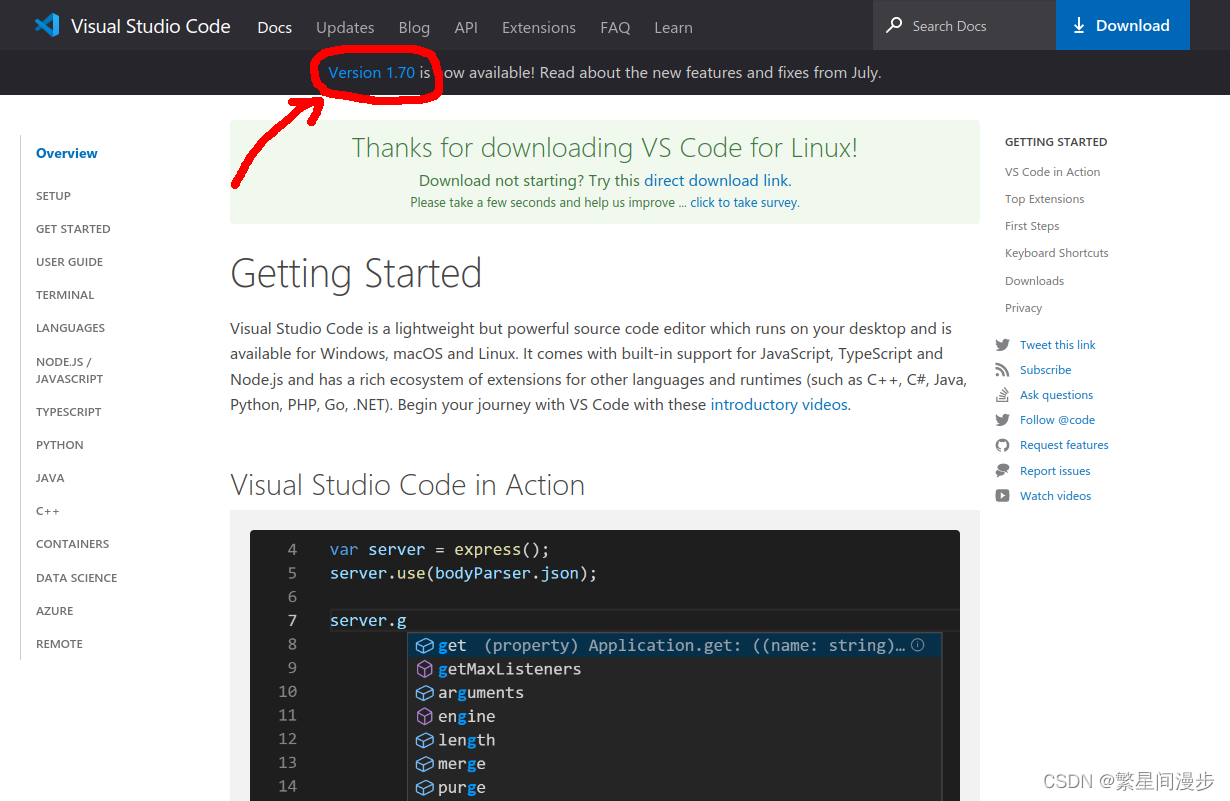Click the cube icon beside arguments
Viewport: 1230px width, 801px height.
(x=424, y=693)
